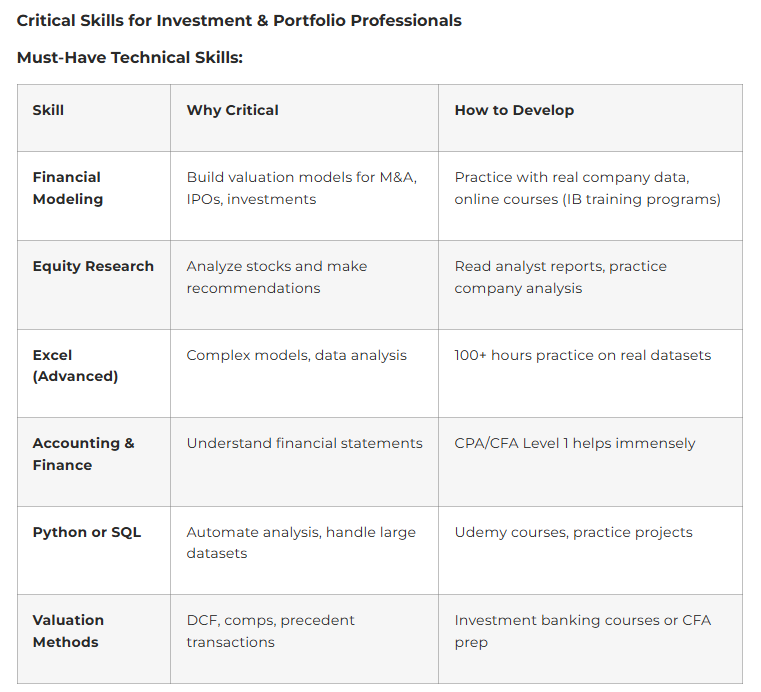Select the 'Valuation Methods' row label
The height and width of the screenshot is (692, 761).
68,631
